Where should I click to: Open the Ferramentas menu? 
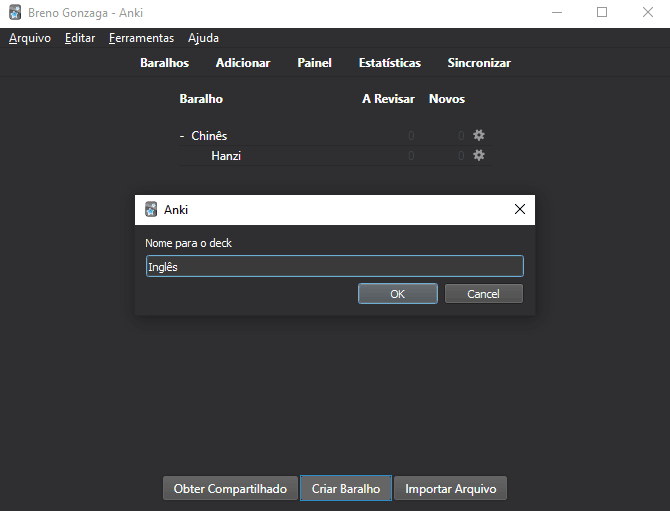point(141,38)
